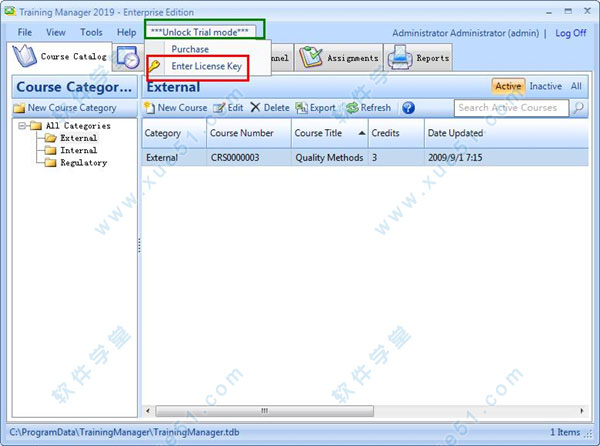Click the All Categories folder icon
The height and width of the screenshot is (446, 600).
(36, 125)
